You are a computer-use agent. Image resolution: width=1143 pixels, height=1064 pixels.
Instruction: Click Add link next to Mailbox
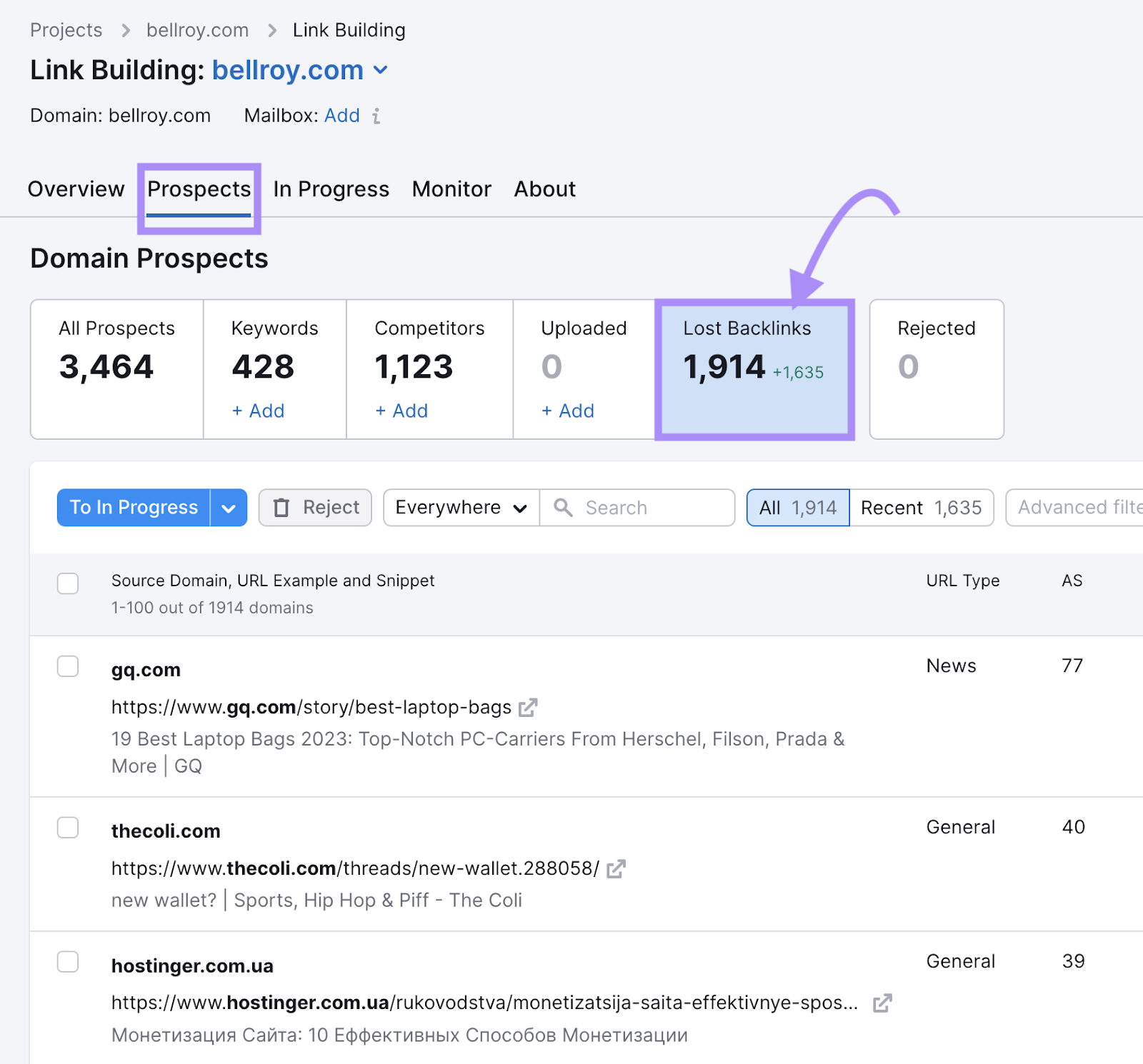tap(342, 116)
